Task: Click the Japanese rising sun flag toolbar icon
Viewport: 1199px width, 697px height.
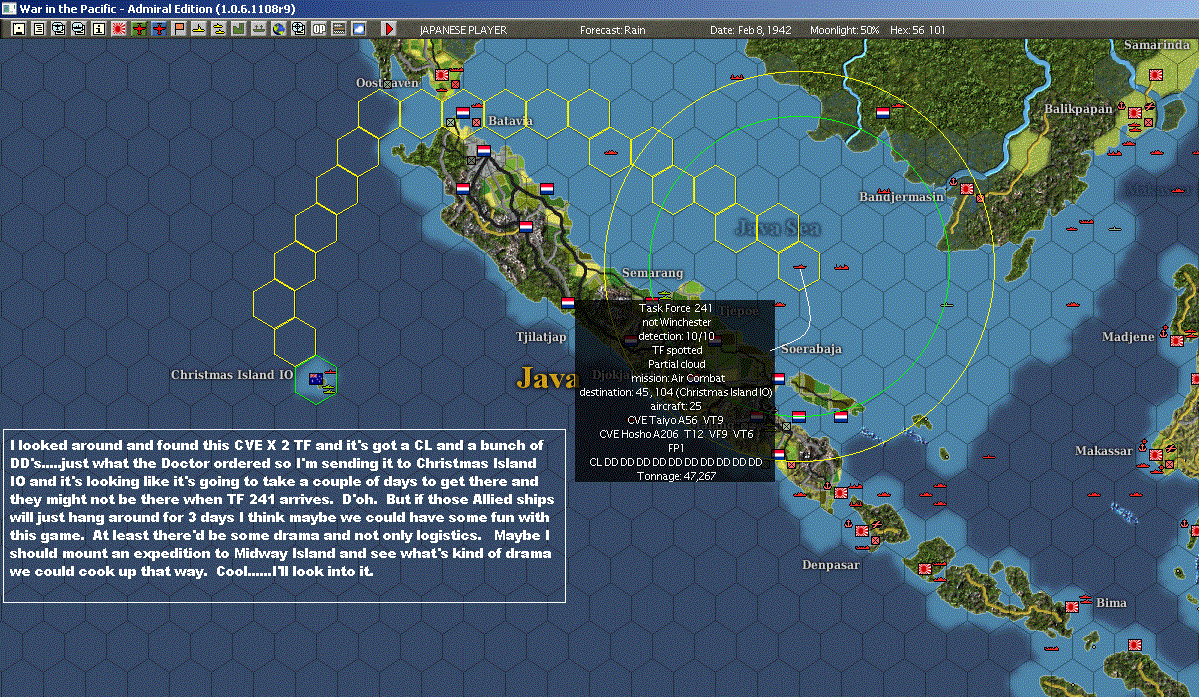Action: tap(119, 29)
